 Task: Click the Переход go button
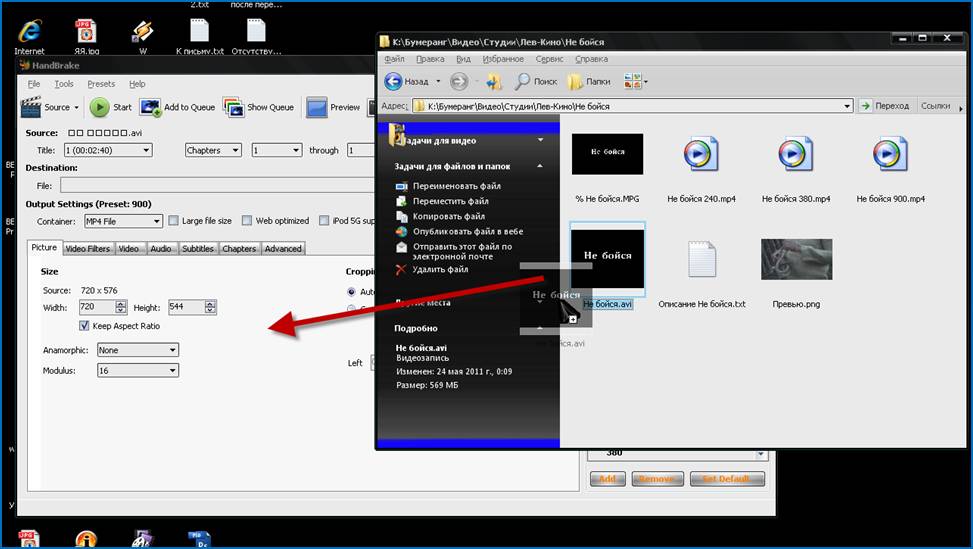point(885,106)
